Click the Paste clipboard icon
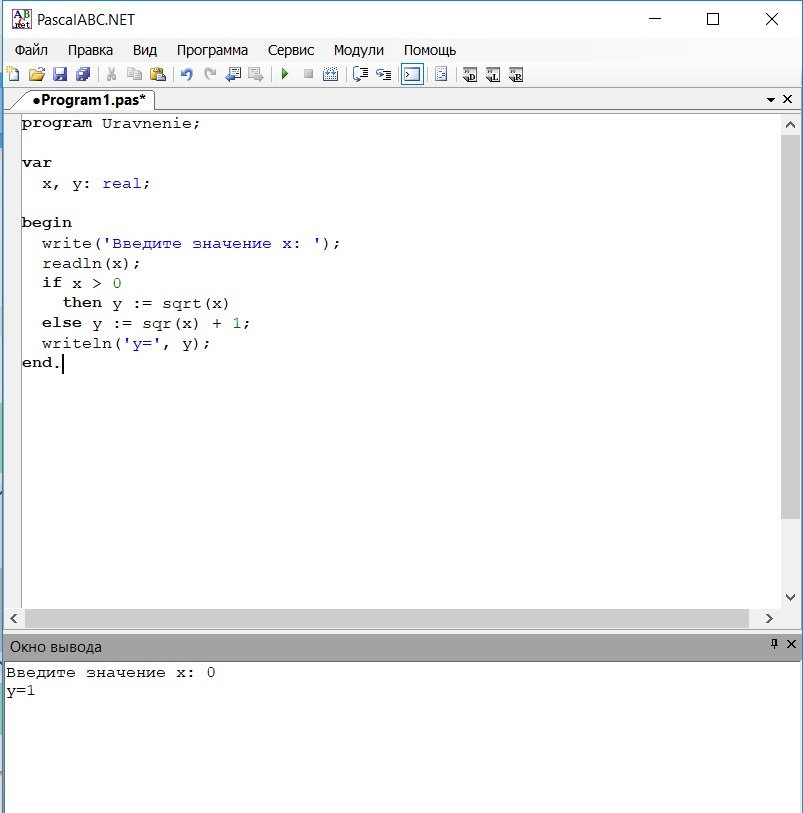Image resolution: width=803 pixels, height=813 pixels. tap(157, 74)
